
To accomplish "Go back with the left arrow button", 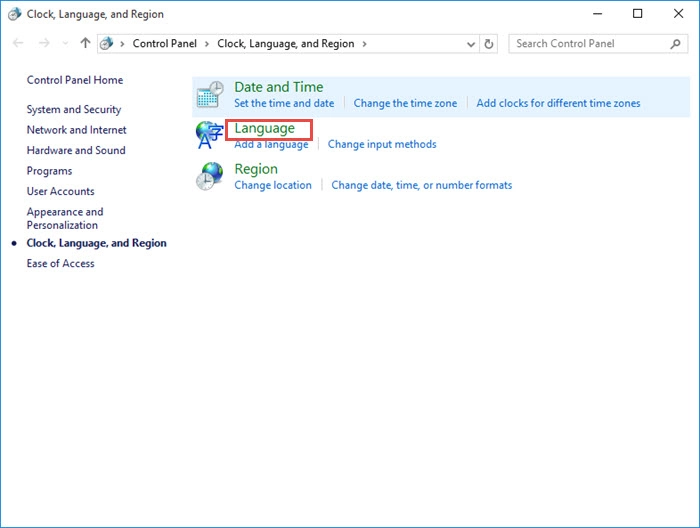I will 18,43.
